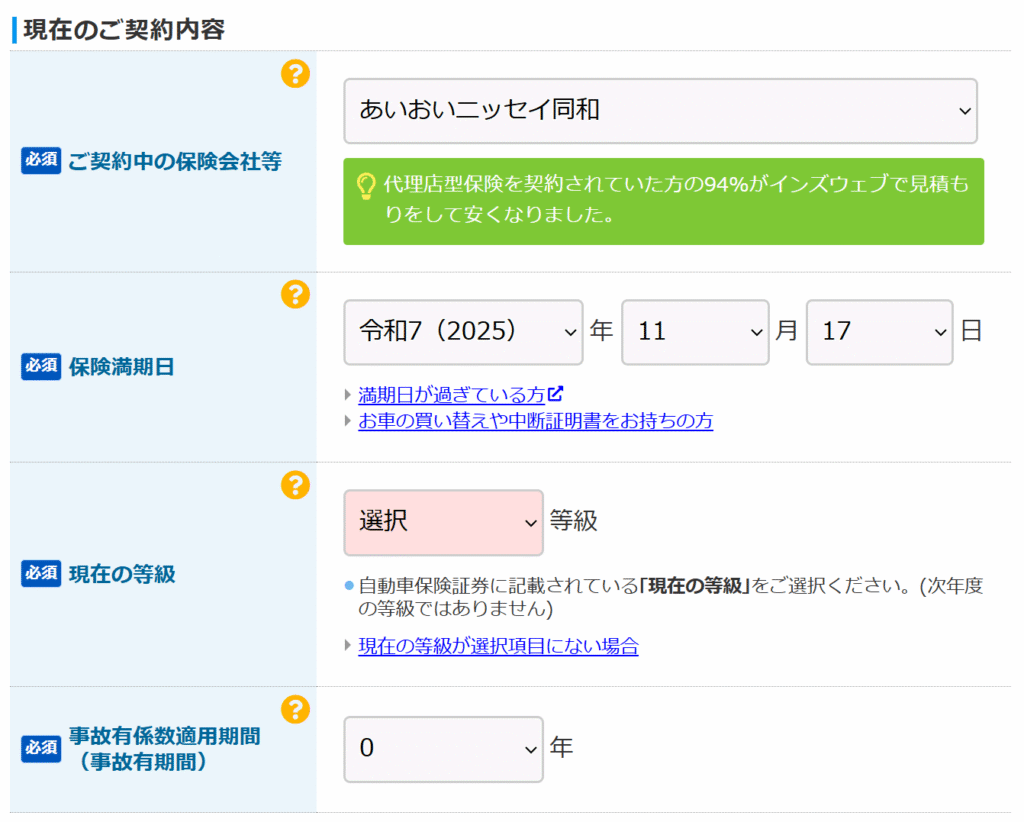Click the lightbulb icon in green banner
1024x822 pixels.
(x=366, y=186)
